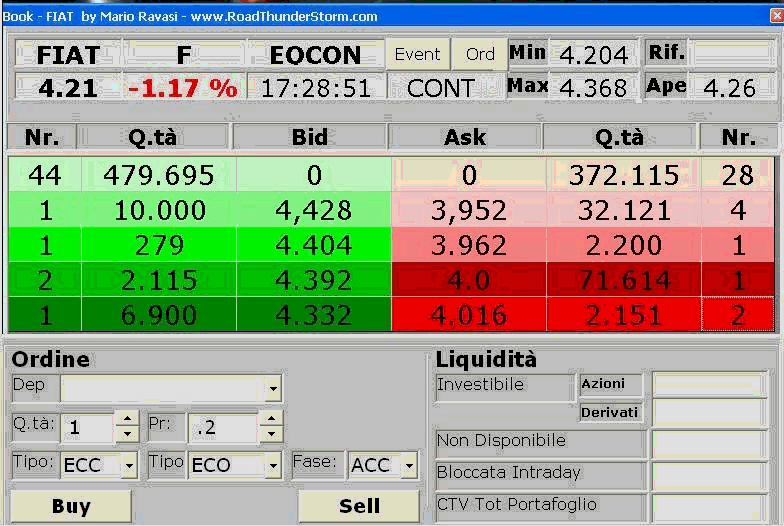Click the Rif. value field
Viewport: 784px width, 526px height.
[x=734, y=52]
